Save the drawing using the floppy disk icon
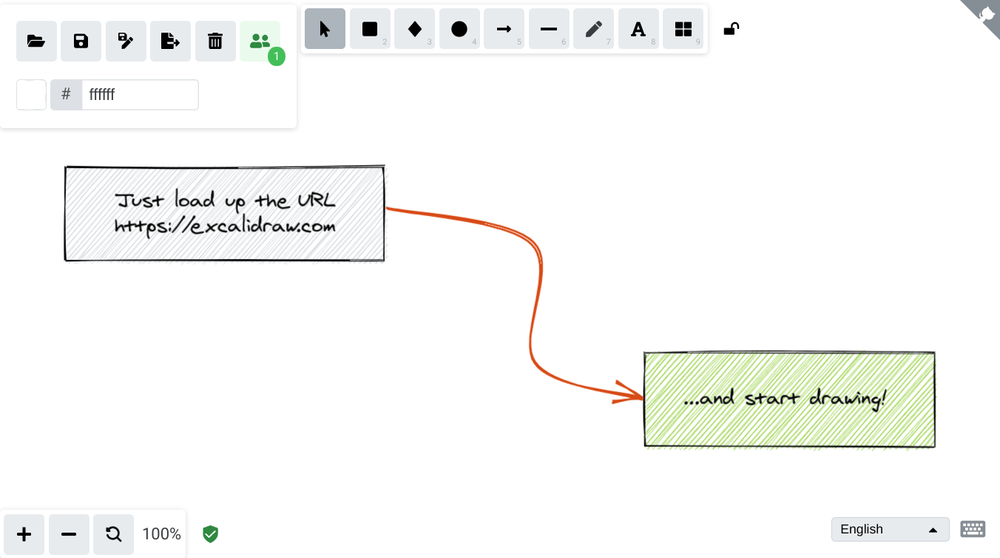 81,41
